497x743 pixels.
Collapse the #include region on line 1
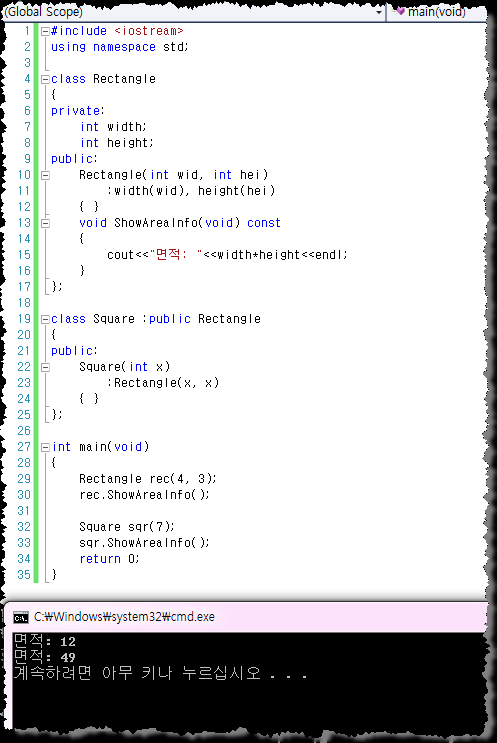click(45, 31)
